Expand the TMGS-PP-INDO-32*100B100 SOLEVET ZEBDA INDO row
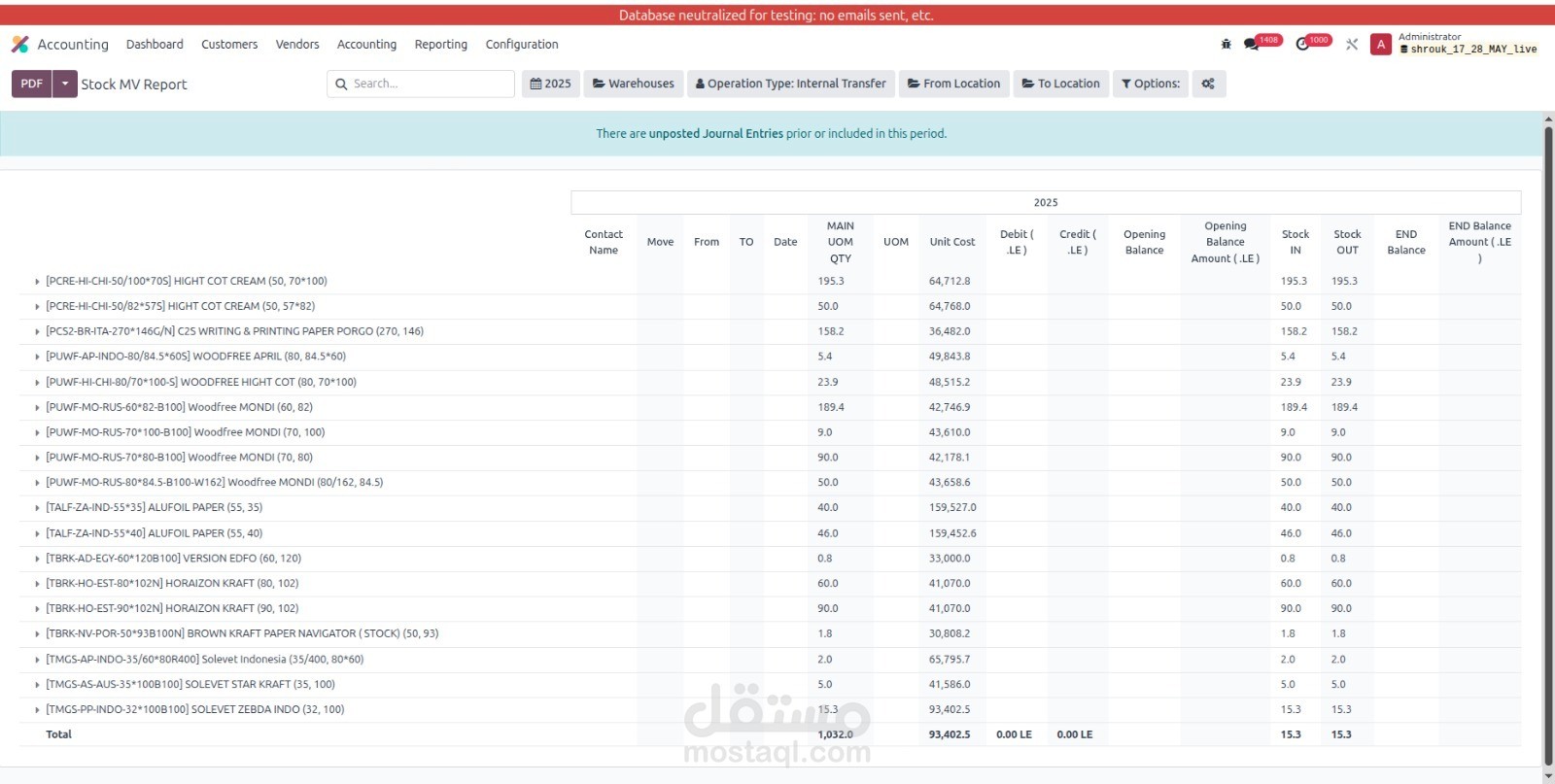 point(37,710)
